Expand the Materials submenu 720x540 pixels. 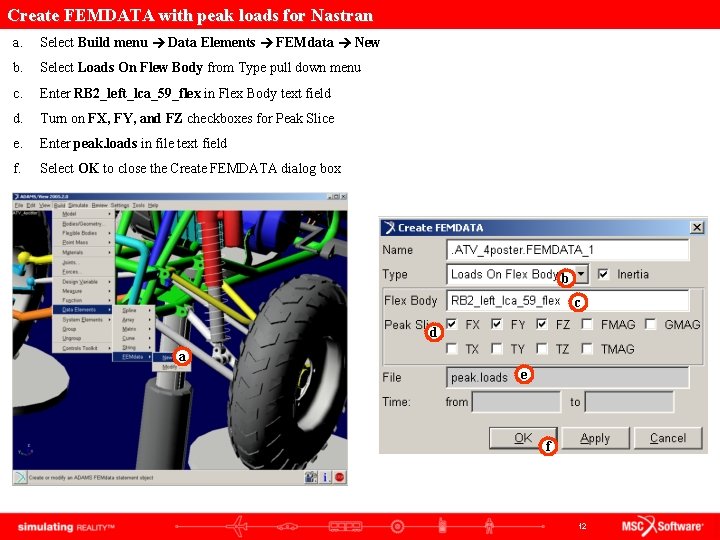pyautogui.click(x=82, y=252)
